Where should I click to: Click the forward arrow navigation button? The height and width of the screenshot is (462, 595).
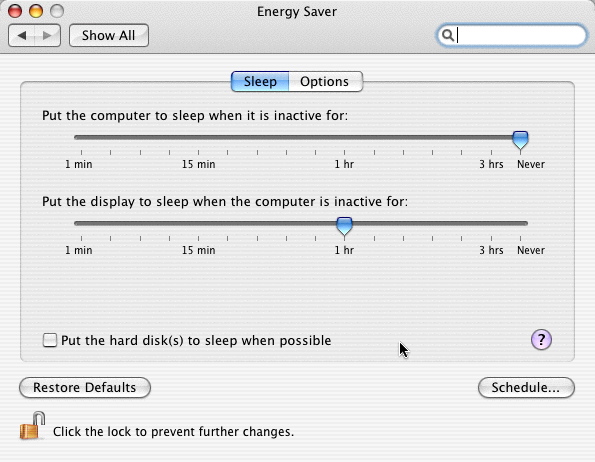click(47, 35)
